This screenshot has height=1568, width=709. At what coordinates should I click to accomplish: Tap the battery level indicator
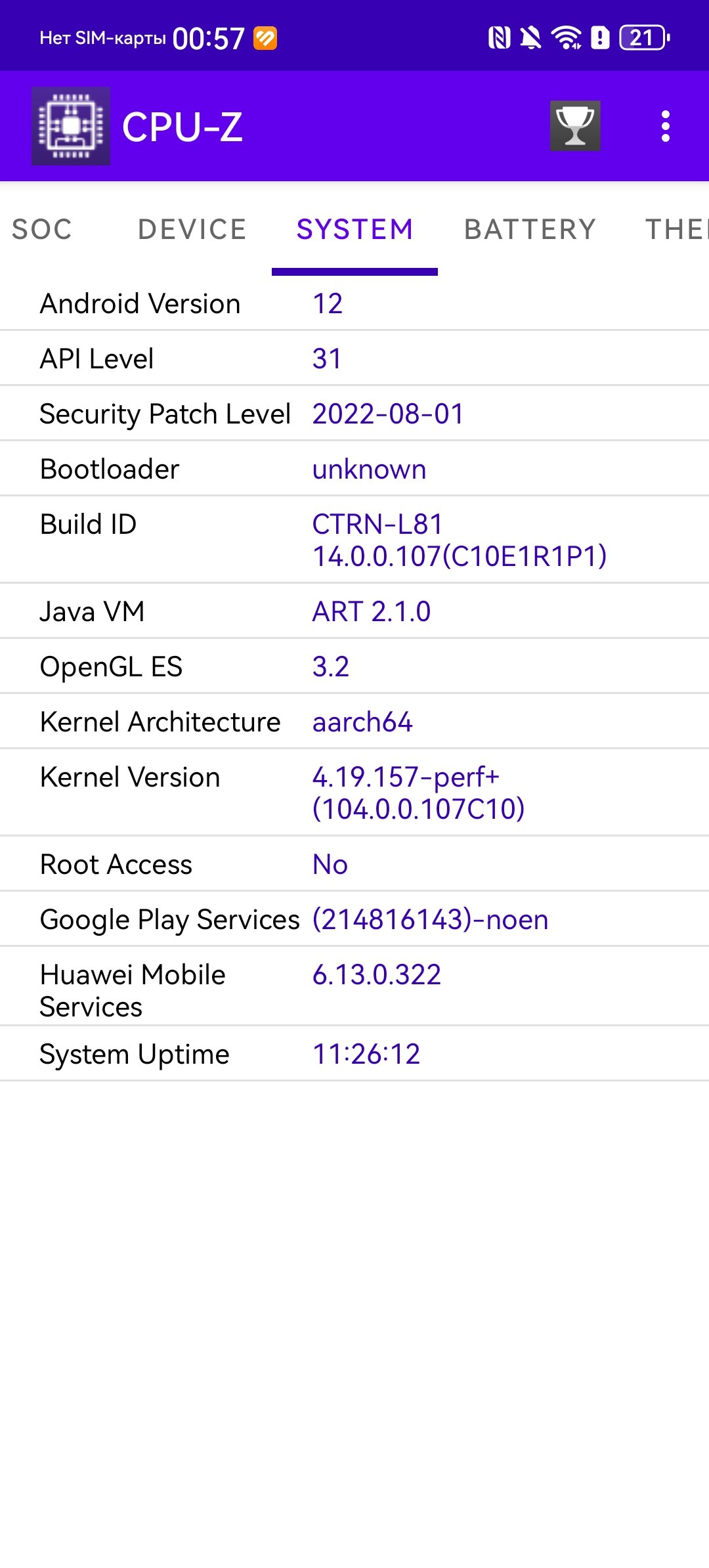tap(645, 37)
